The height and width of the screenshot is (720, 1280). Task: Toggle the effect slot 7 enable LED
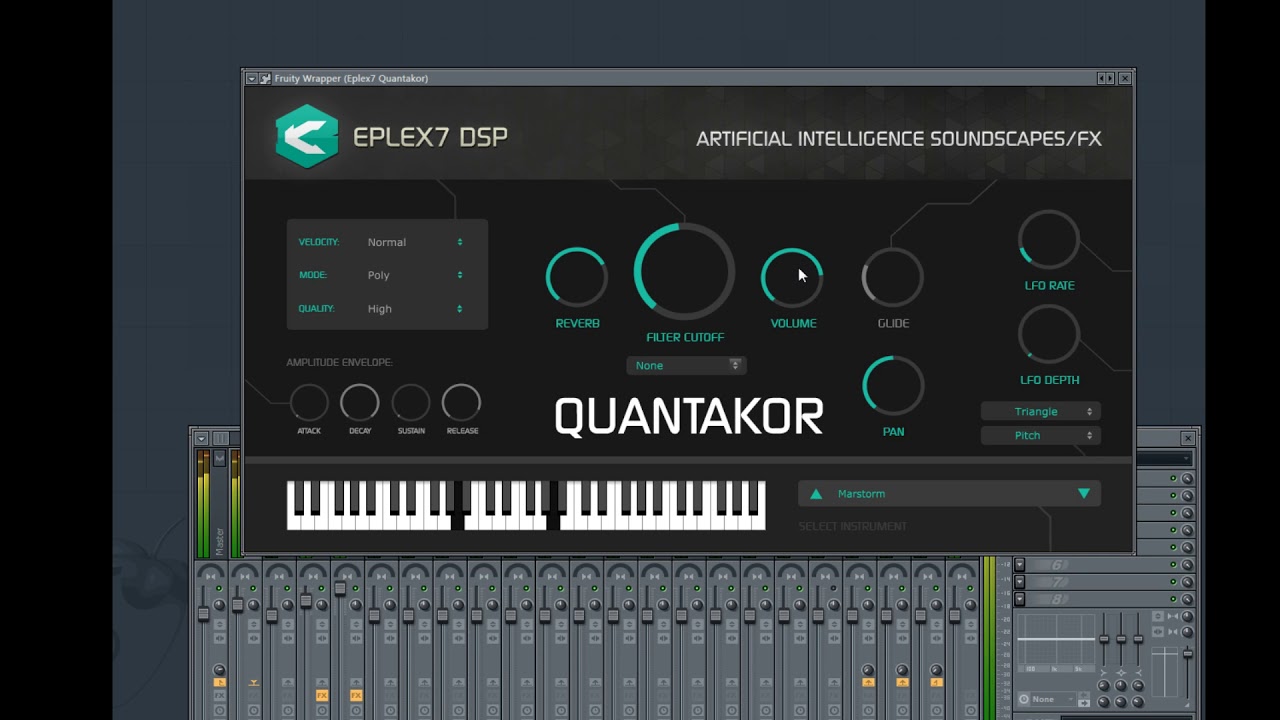tap(1173, 582)
